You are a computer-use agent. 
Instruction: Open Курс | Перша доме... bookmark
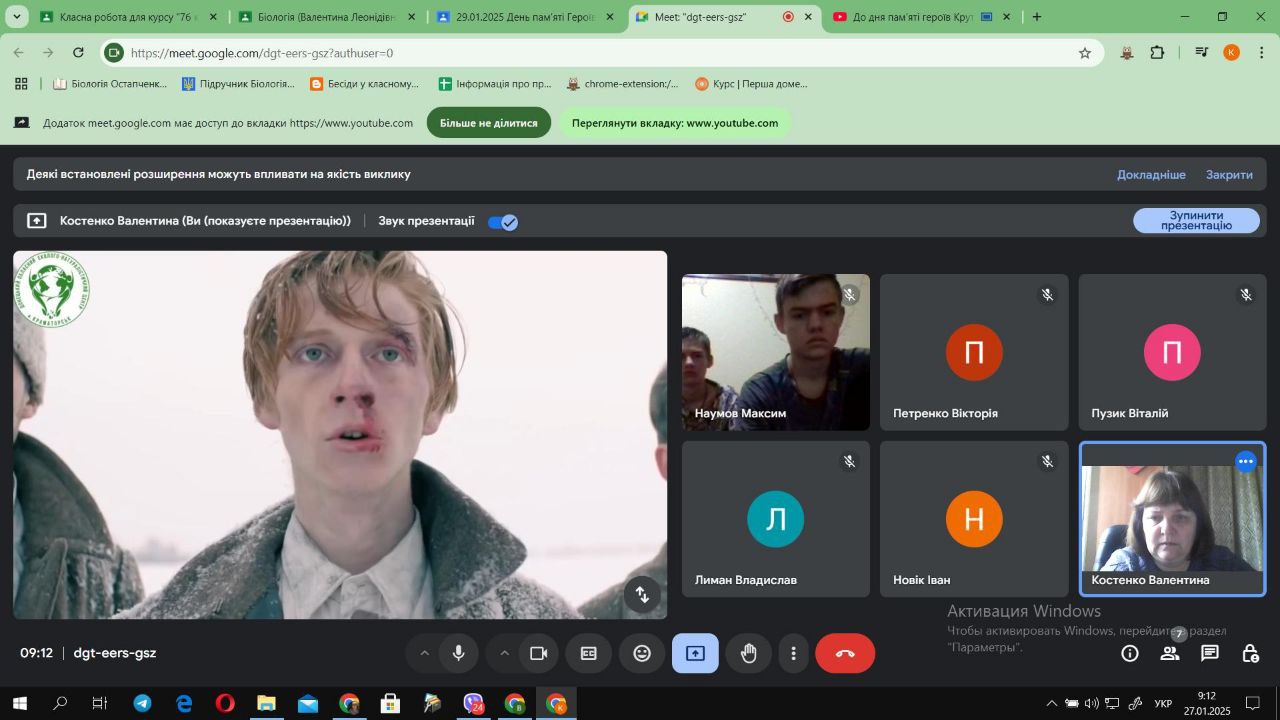(x=751, y=84)
